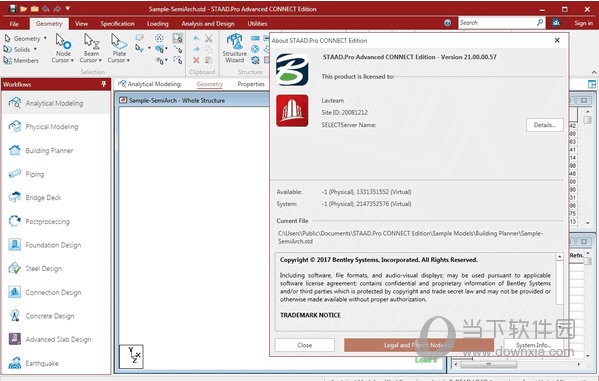Viewport: 599px width, 381px height.
Task: Click the 'Site ID: 20081212' text
Action: pos(345,112)
